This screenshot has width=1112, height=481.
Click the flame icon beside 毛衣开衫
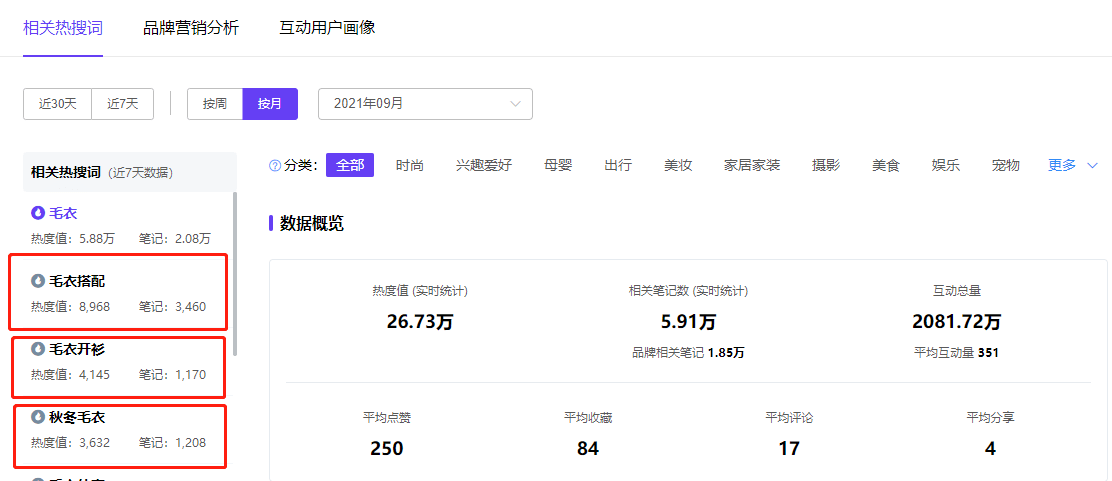pos(38,349)
